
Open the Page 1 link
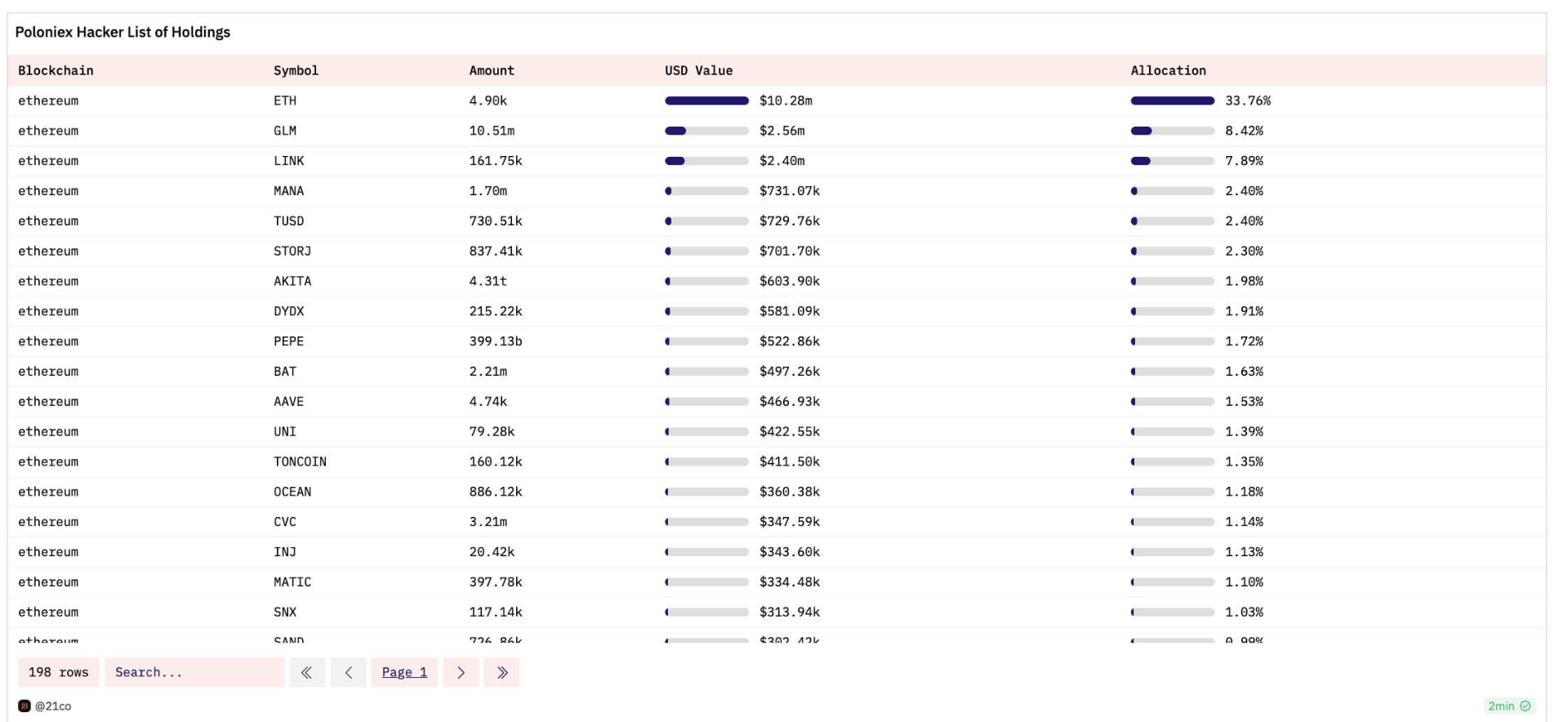click(404, 672)
